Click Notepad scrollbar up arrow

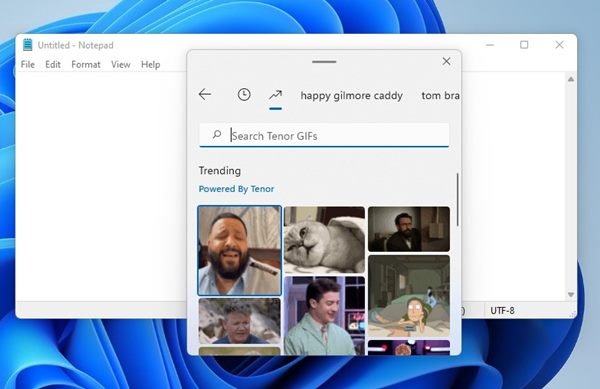click(x=571, y=79)
